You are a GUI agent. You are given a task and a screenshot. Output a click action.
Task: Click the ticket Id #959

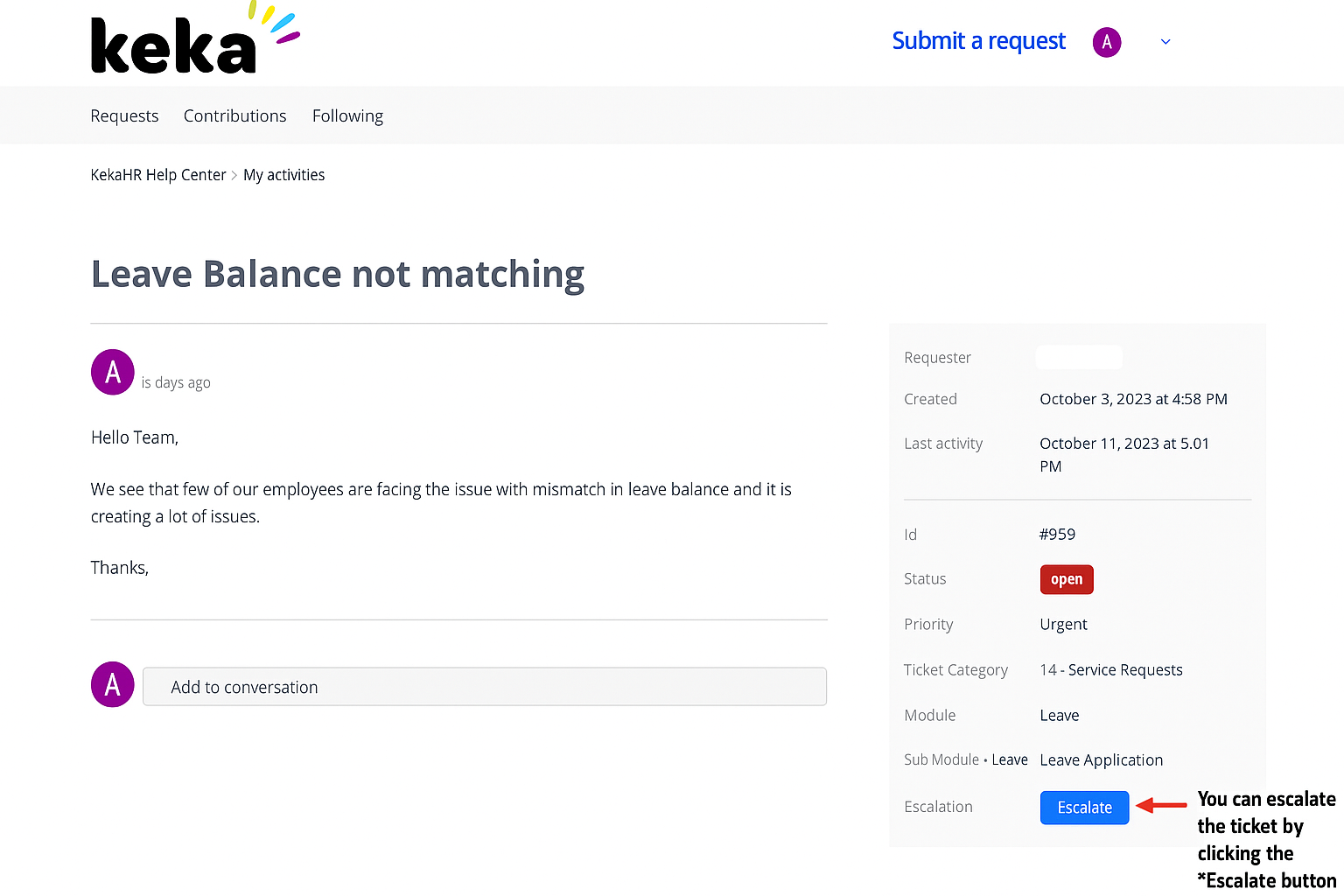[x=1057, y=535]
